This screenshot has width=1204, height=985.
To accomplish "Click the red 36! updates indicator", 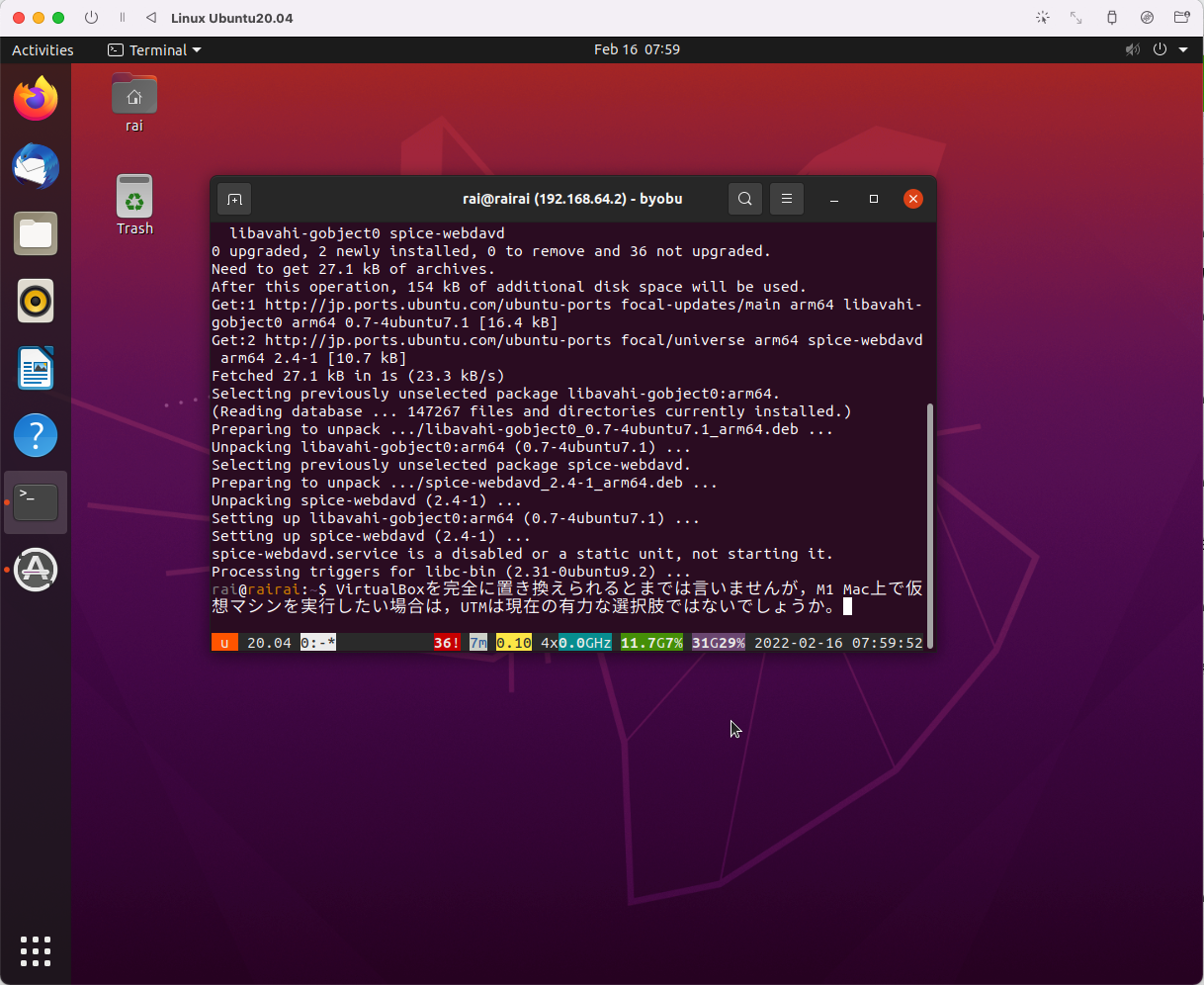I will (x=447, y=643).
